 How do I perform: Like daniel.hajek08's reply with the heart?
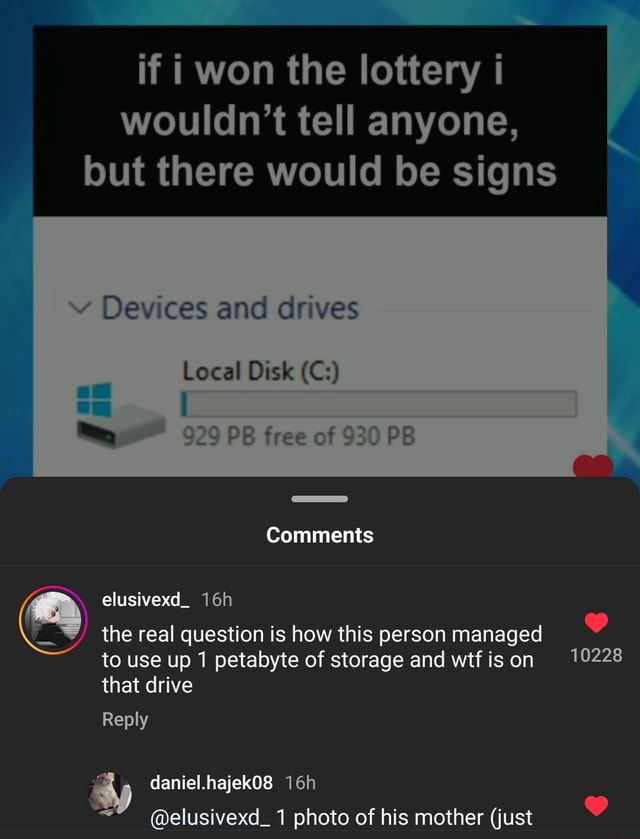[596, 806]
